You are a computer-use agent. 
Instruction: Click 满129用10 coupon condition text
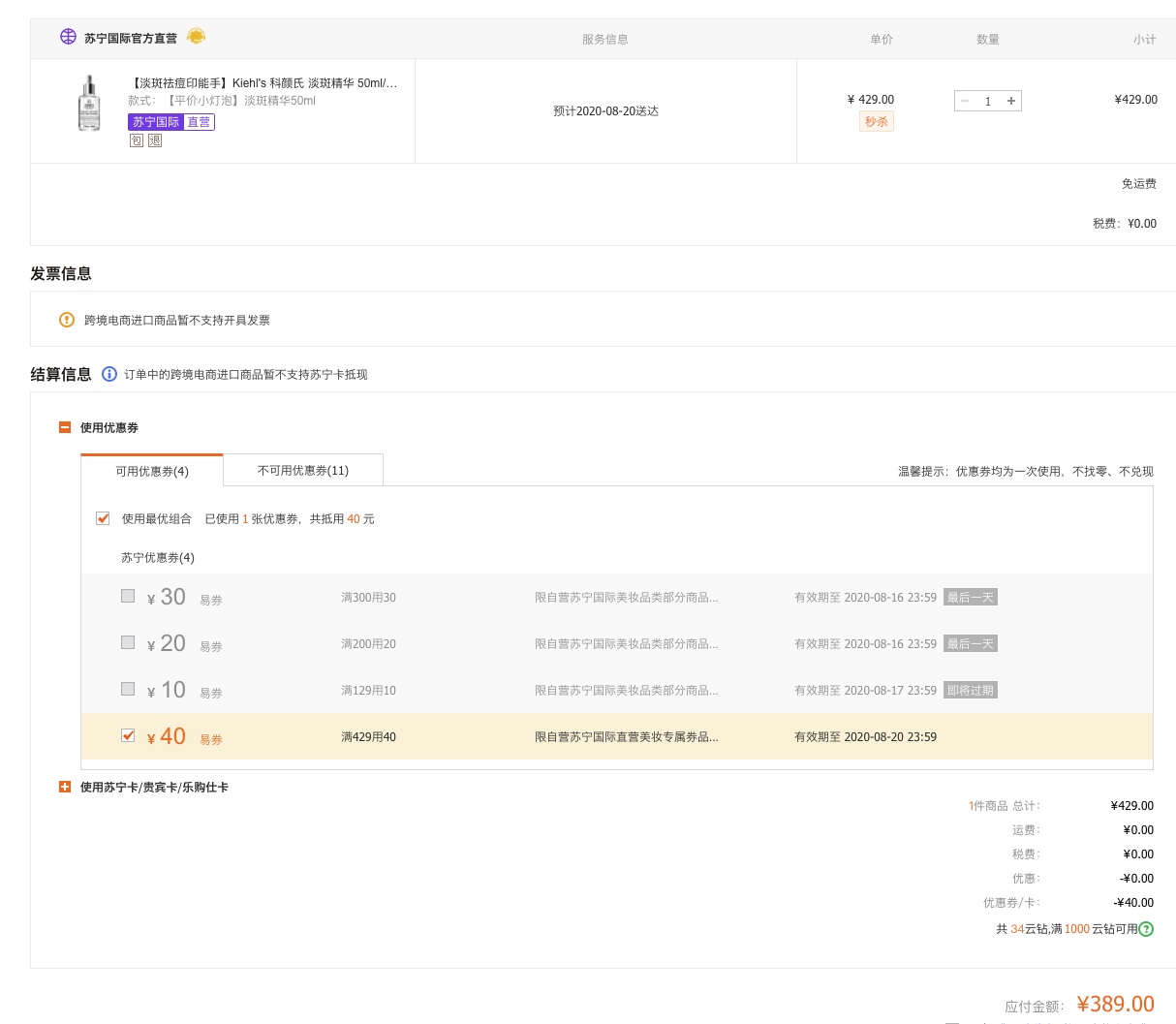click(368, 691)
